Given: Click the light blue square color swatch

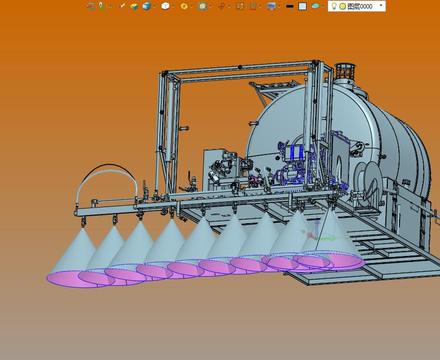Looking at the screenshot, I should (302, 6).
